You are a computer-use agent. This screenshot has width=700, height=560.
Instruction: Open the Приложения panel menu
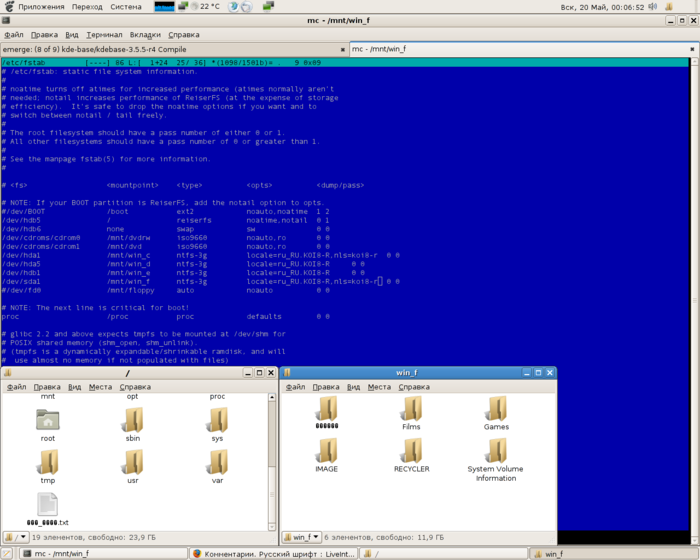(41, 7)
